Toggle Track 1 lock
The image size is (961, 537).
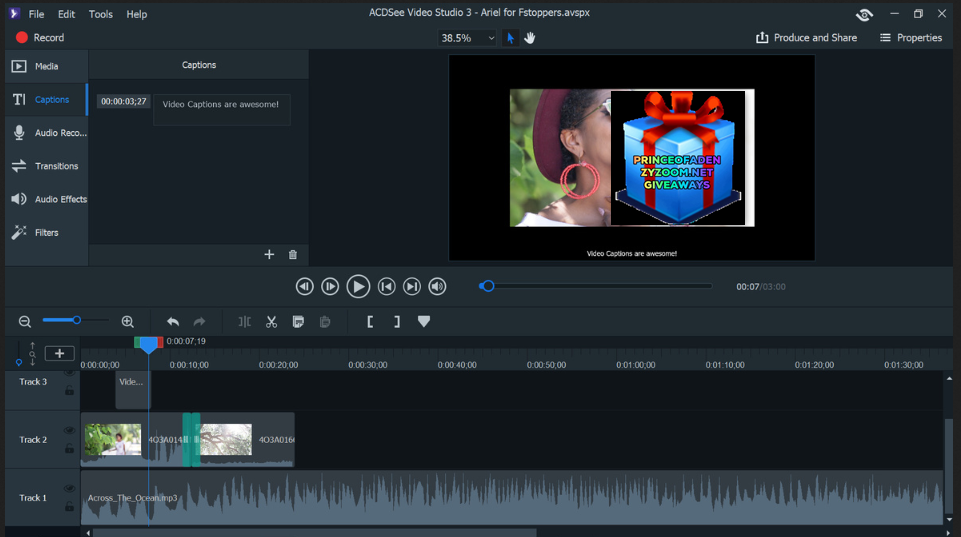[x=69, y=506]
